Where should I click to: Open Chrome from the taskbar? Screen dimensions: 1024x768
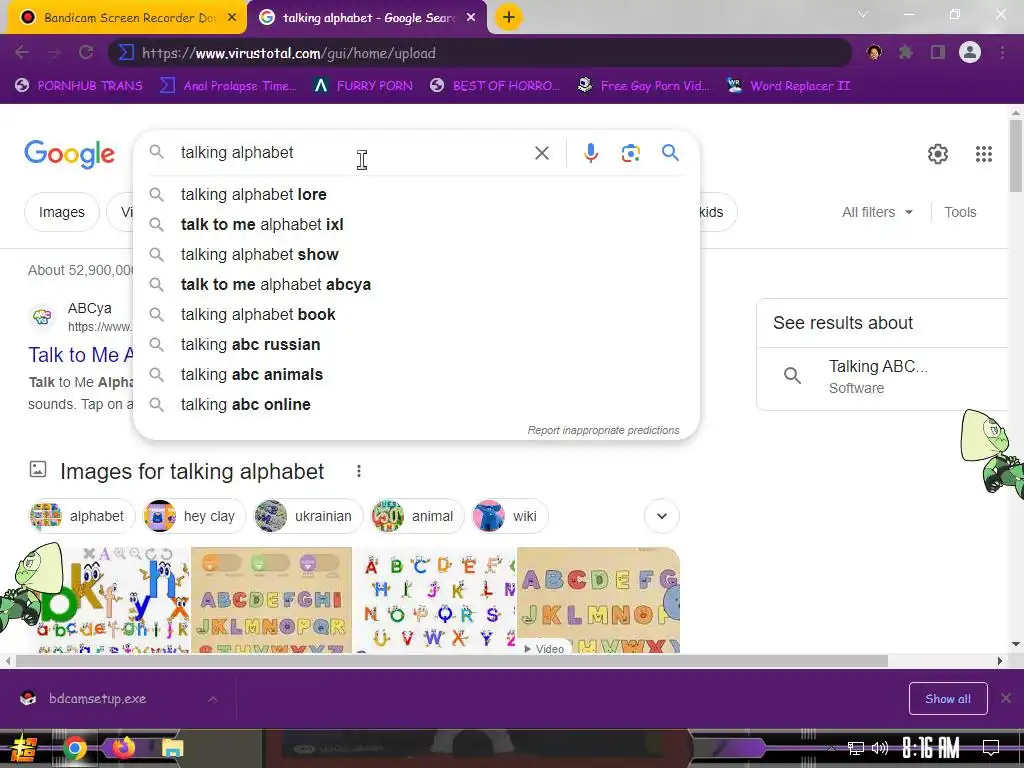74,748
